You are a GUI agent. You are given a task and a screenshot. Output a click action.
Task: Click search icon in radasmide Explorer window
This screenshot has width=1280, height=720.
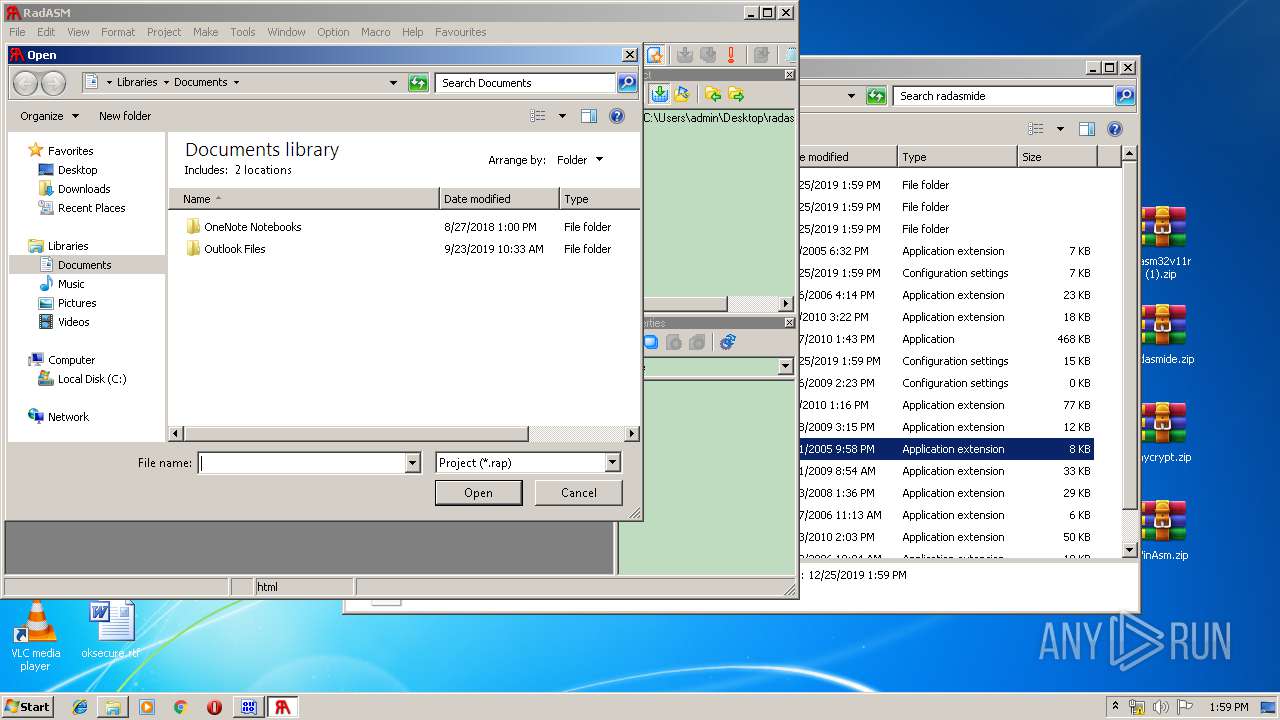[1125, 96]
